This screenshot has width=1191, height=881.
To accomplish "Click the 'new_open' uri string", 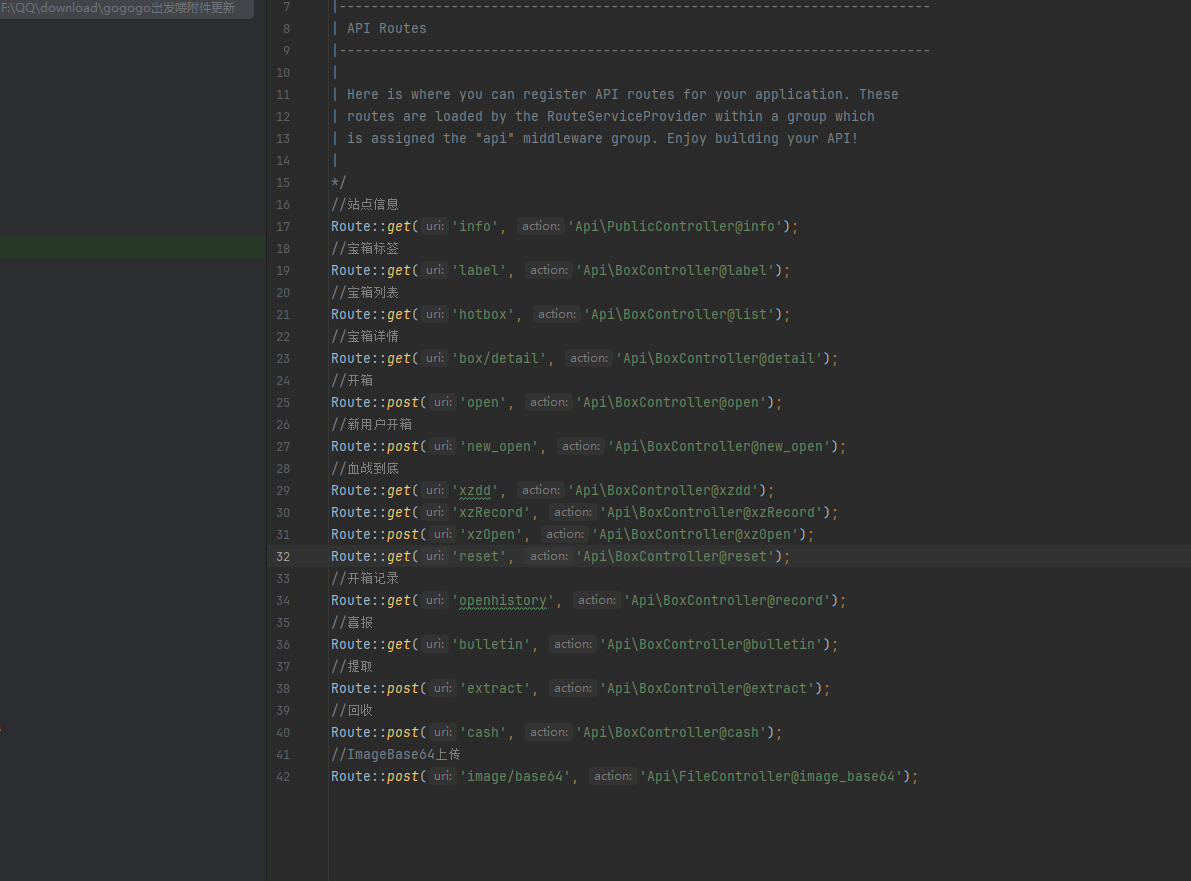I will coord(499,447).
